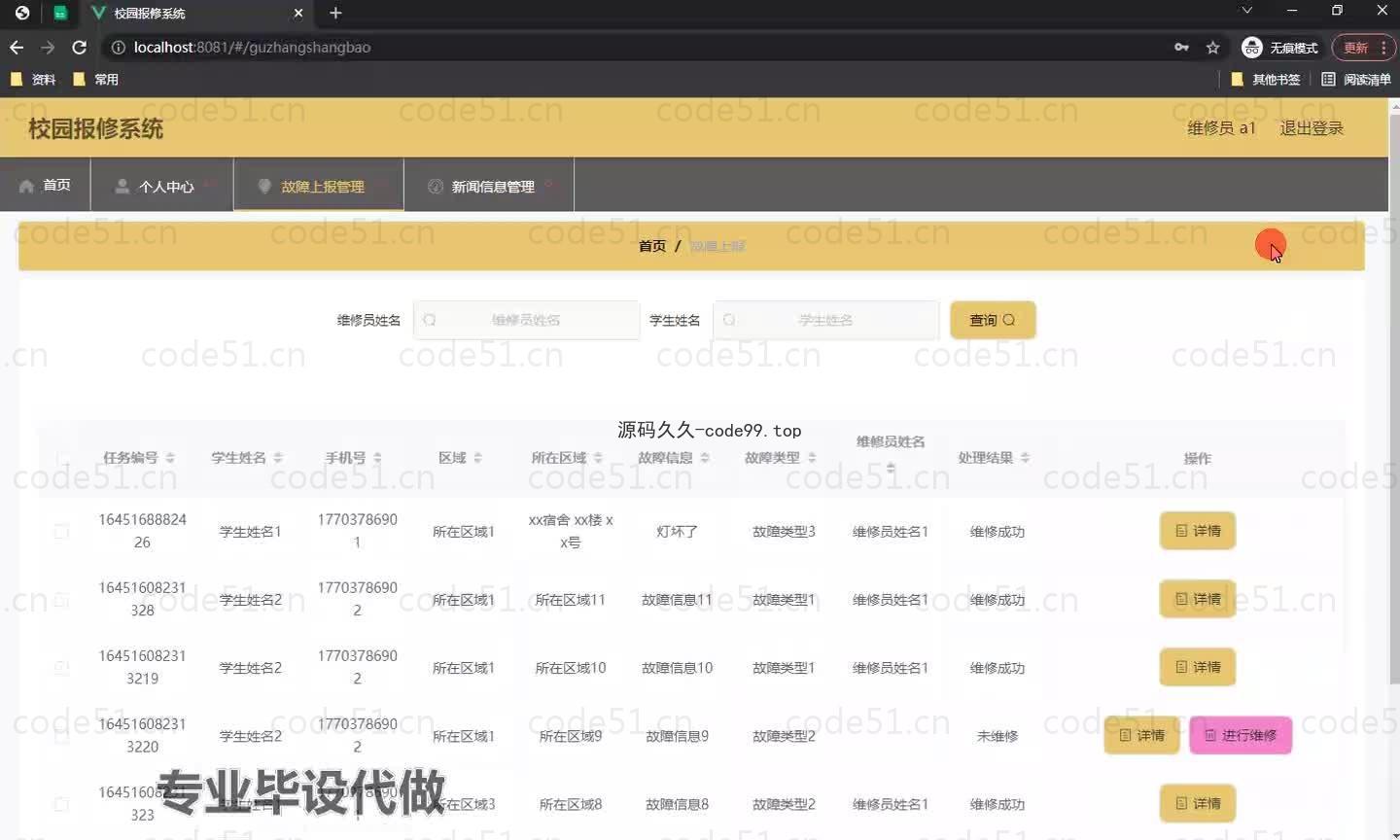Open the 新闻信息管理 menu

488,185
